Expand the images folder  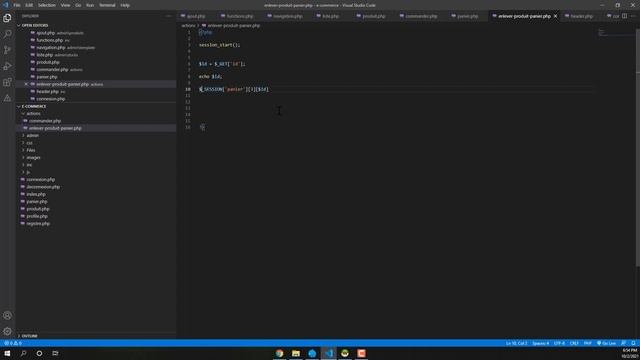33,158
